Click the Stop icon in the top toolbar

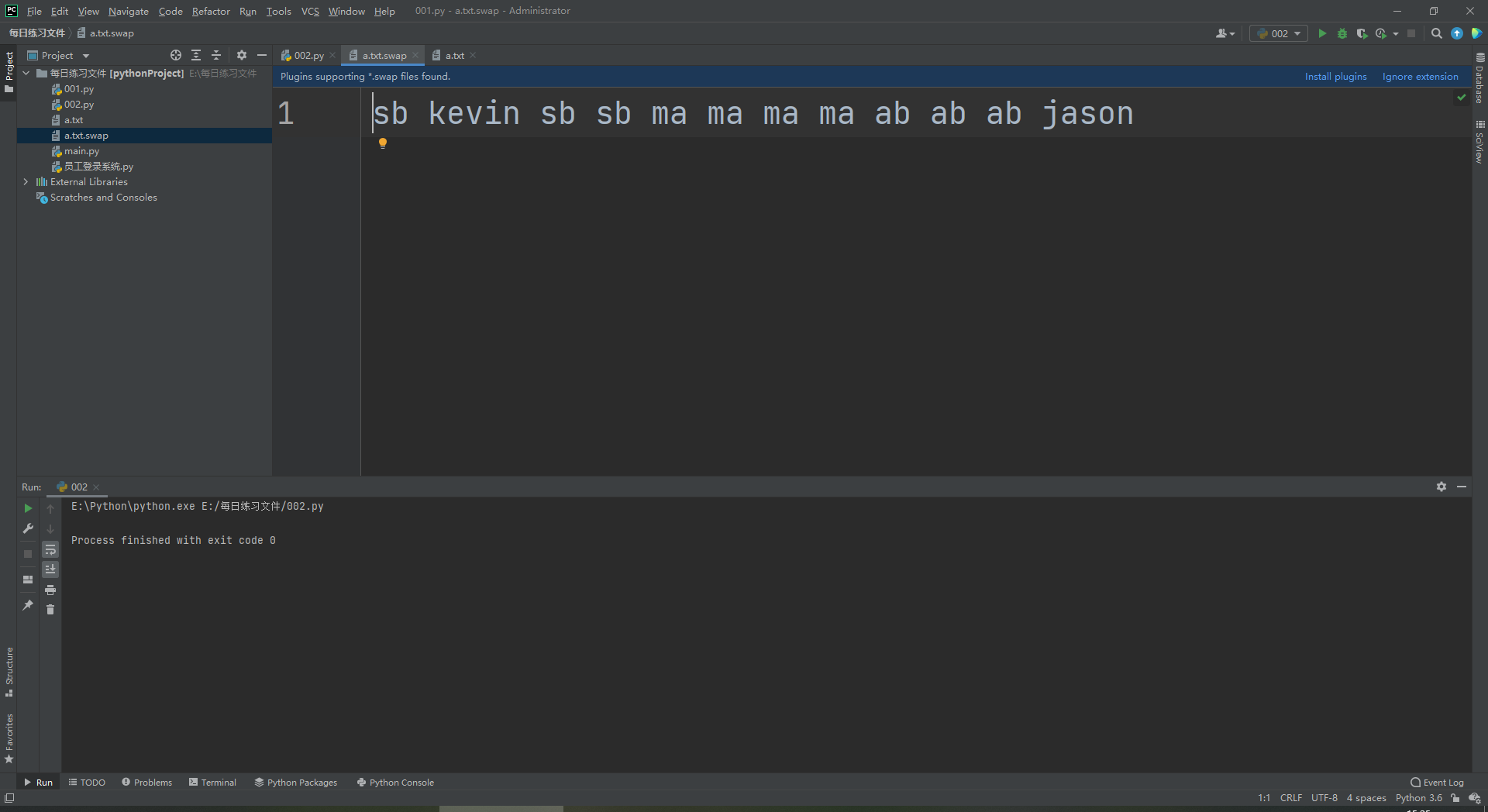click(1411, 33)
